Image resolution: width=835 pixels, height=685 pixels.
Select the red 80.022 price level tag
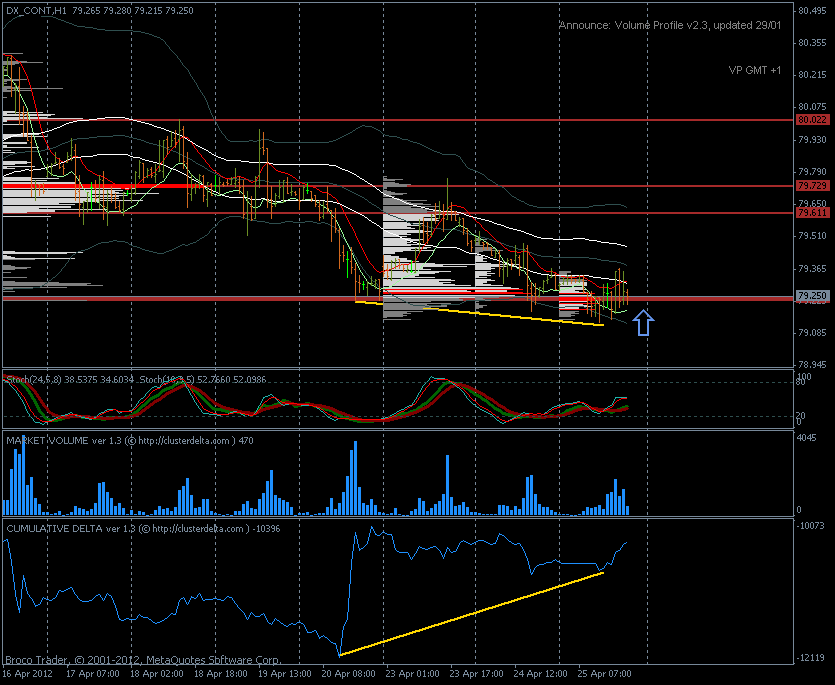tap(813, 120)
